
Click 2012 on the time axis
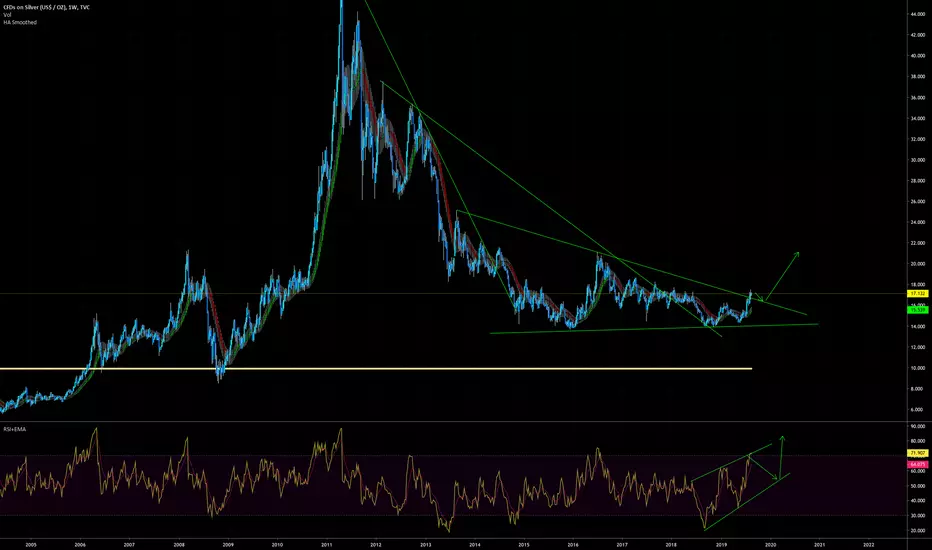point(376,544)
